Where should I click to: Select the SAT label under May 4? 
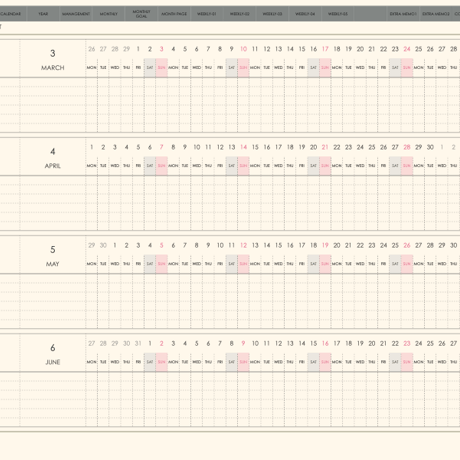coord(150,264)
